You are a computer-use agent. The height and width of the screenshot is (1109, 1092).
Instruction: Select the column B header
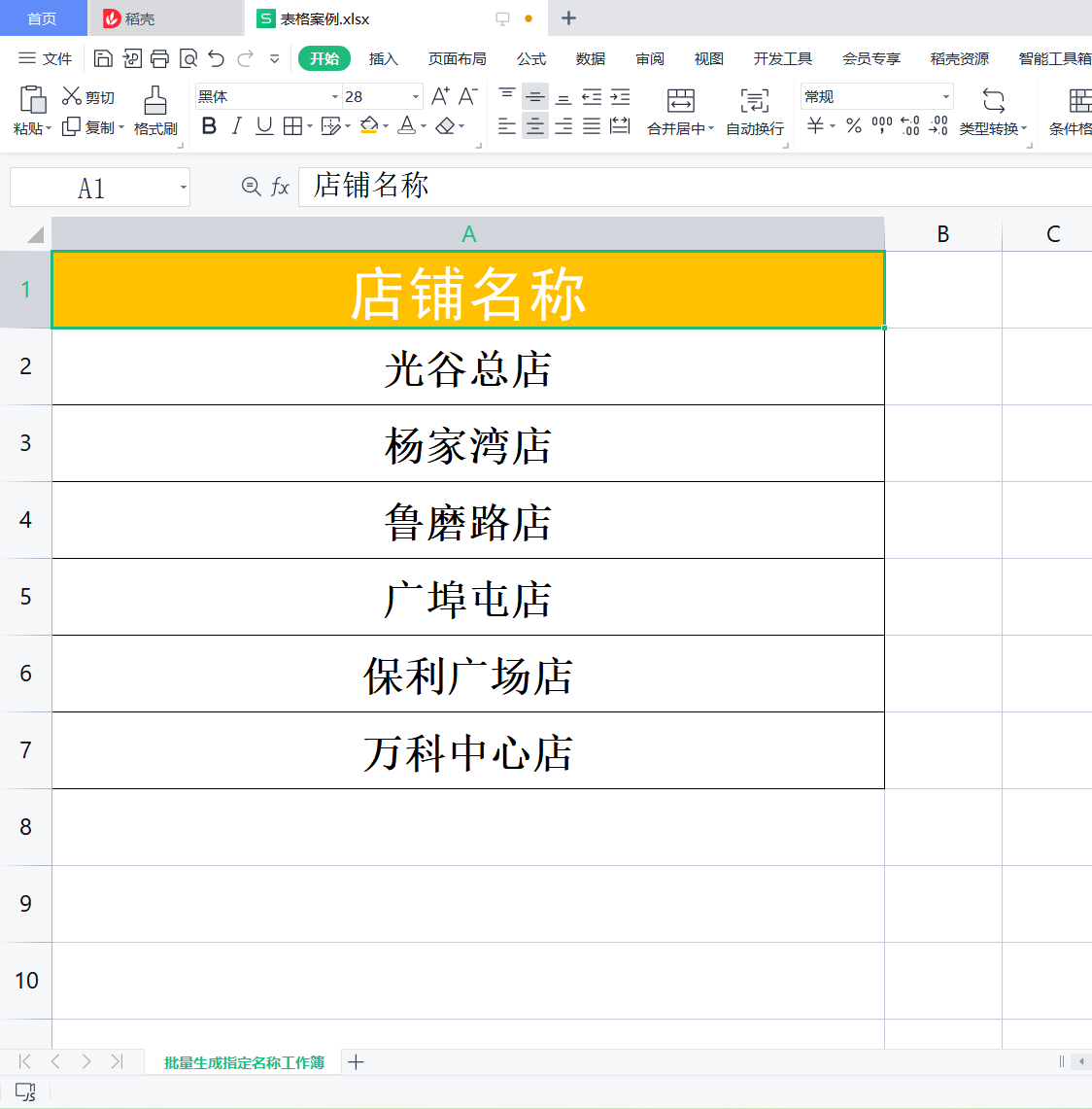coord(942,234)
